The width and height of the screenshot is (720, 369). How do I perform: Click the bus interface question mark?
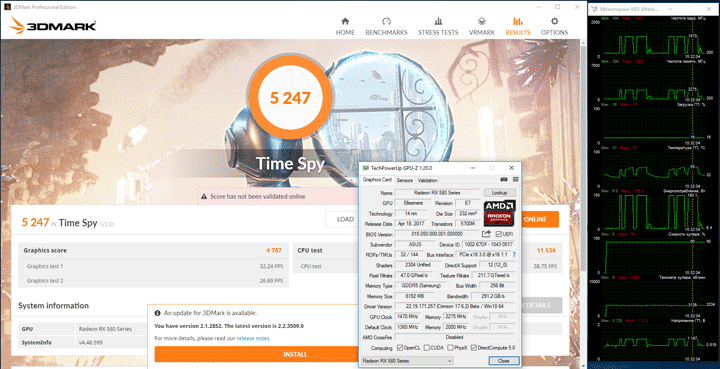(514, 255)
